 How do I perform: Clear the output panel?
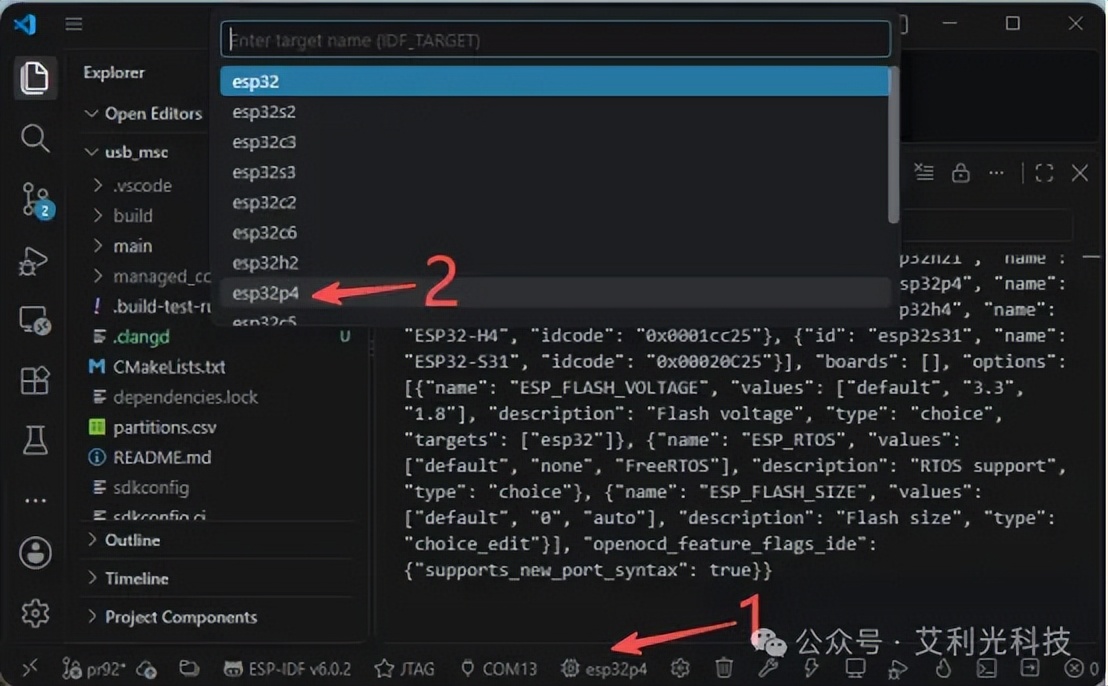click(x=924, y=172)
